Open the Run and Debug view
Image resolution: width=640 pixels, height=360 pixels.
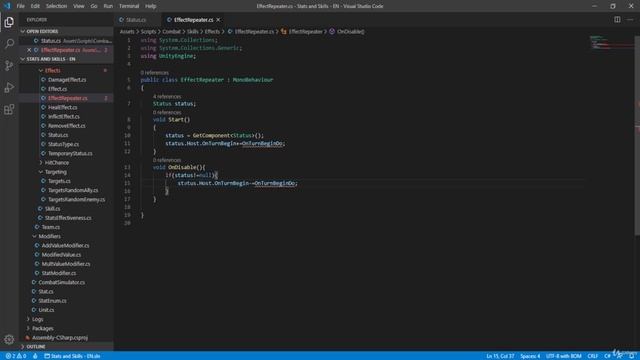(9, 87)
